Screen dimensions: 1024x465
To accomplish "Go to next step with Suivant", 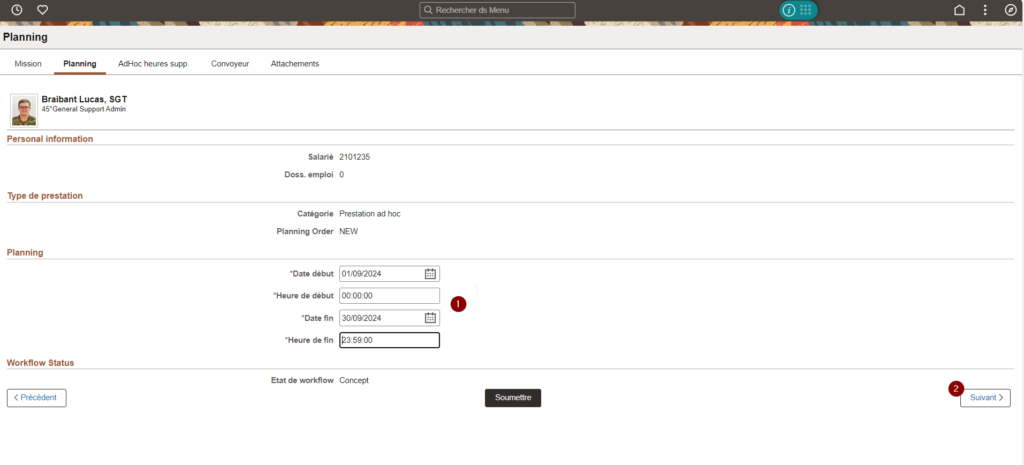I will click(984, 398).
